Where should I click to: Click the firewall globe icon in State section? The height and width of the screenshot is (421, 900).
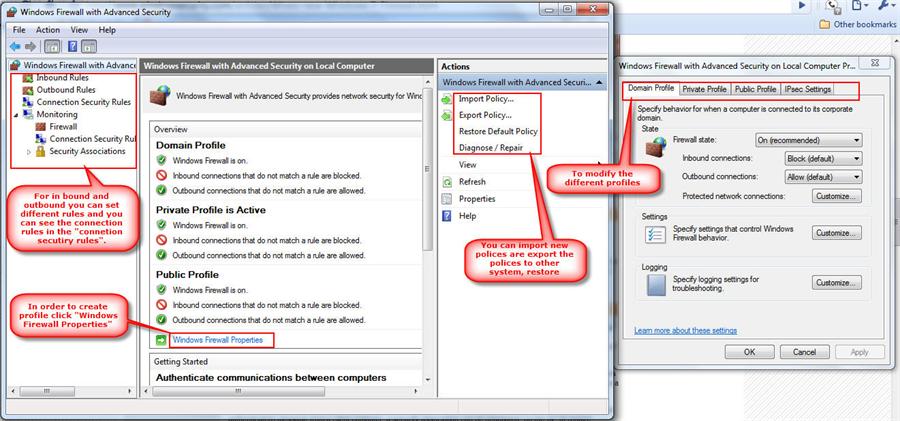(655, 147)
